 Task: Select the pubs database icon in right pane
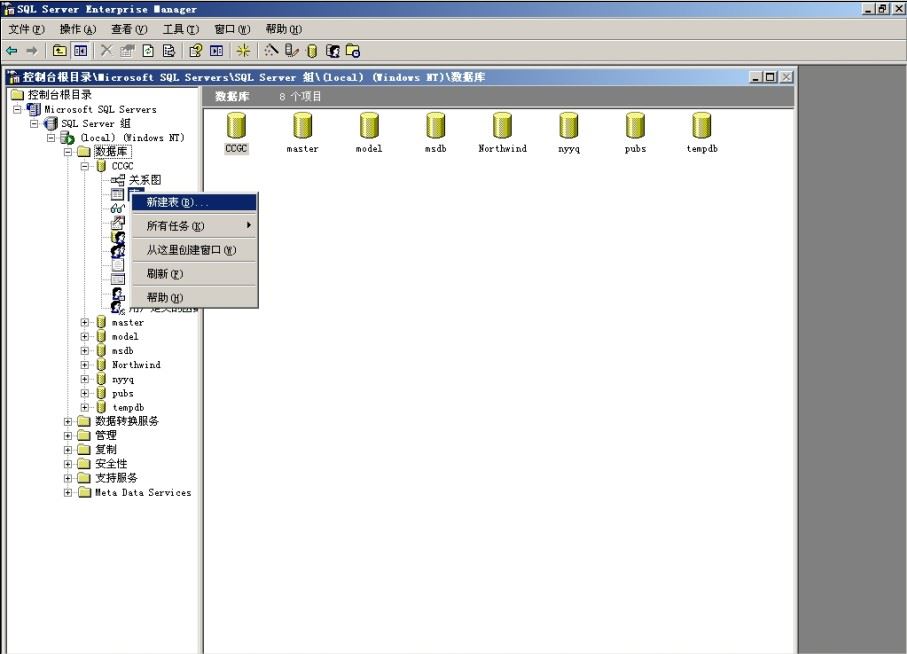[x=635, y=125]
